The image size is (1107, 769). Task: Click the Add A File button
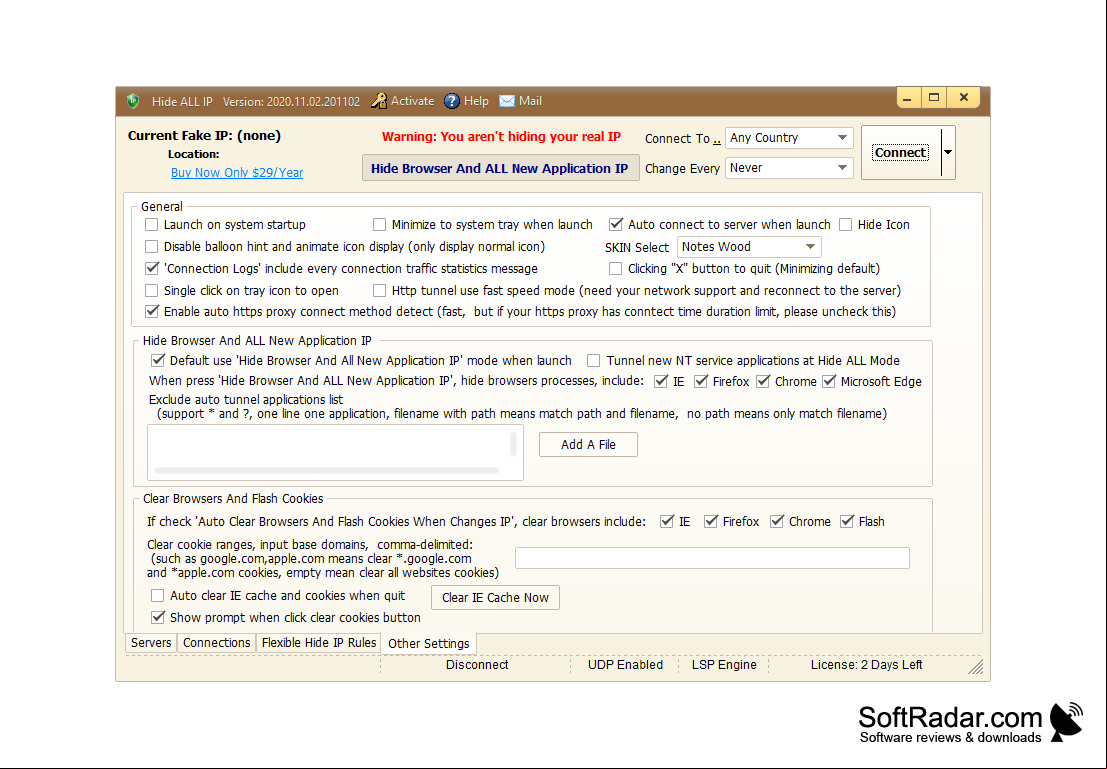(x=588, y=444)
